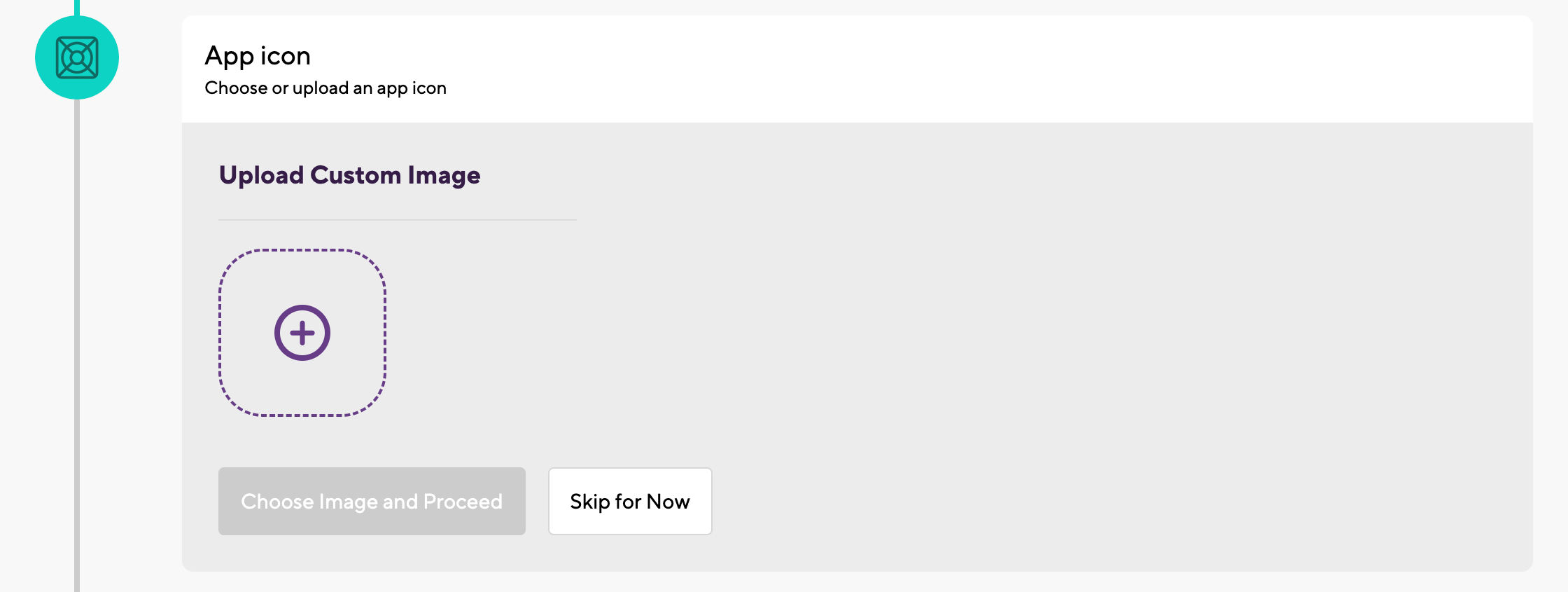Proceed with the chosen image using gray button
The width and height of the screenshot is (1568, 592).
[372, 502]
